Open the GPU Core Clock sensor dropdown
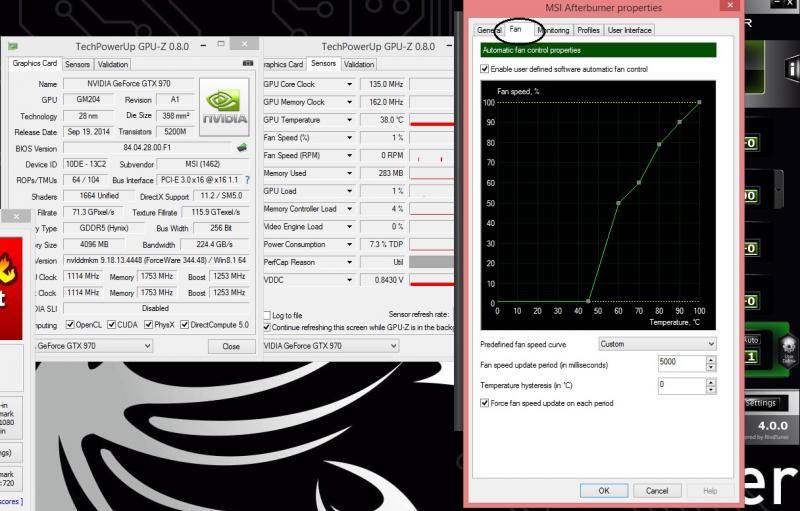800x511 pixels. (x=350, y=84)
